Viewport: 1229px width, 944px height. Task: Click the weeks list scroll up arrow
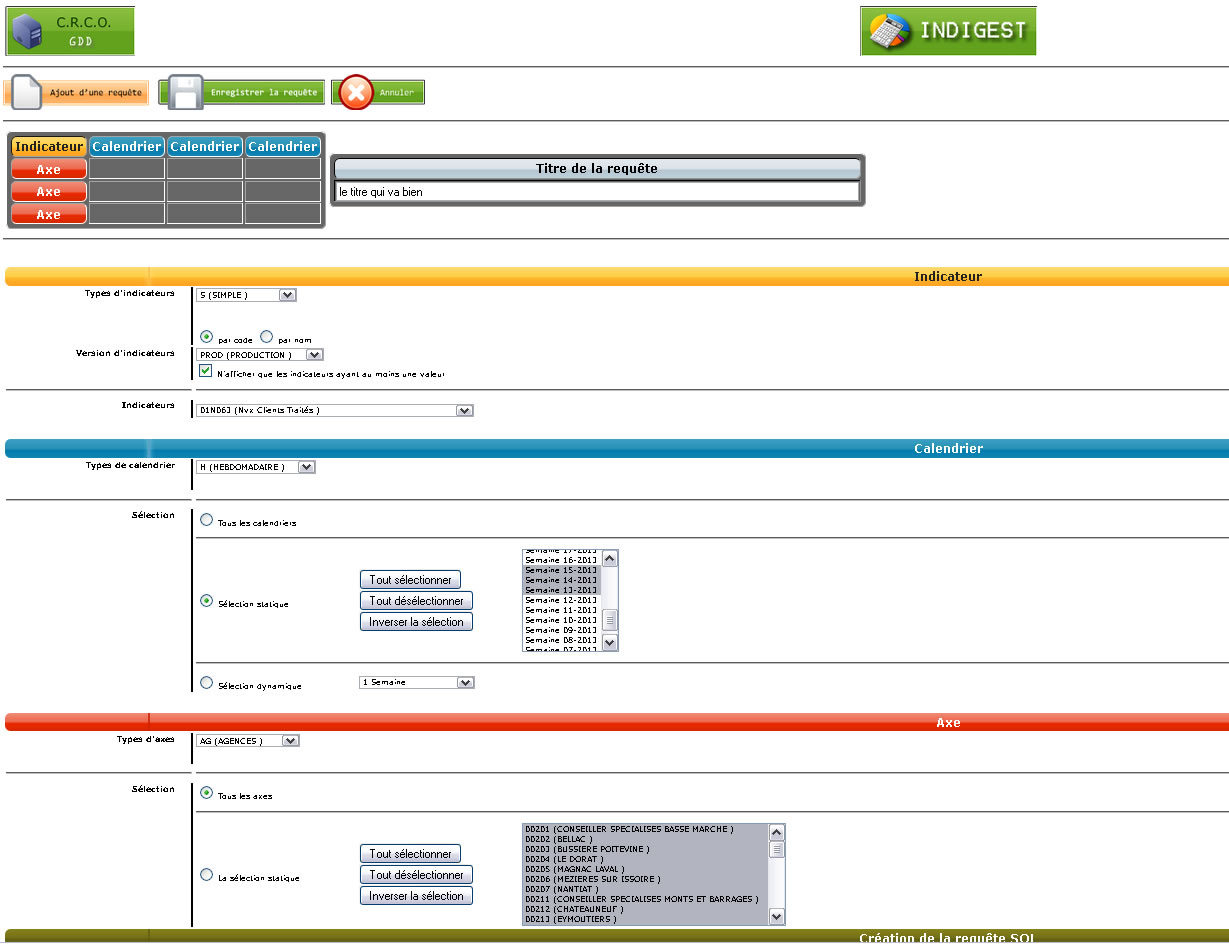610,558
